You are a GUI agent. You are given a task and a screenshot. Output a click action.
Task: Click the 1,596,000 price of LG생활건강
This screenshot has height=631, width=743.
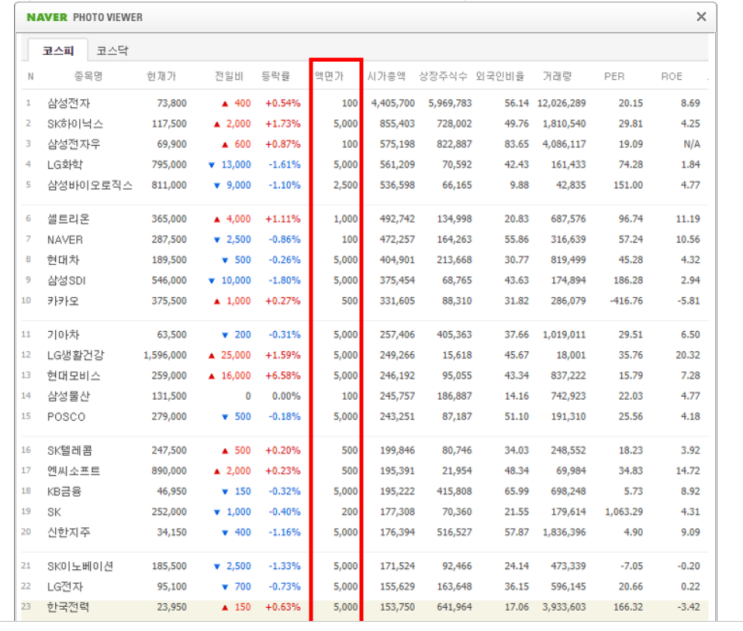pos(165,355)
